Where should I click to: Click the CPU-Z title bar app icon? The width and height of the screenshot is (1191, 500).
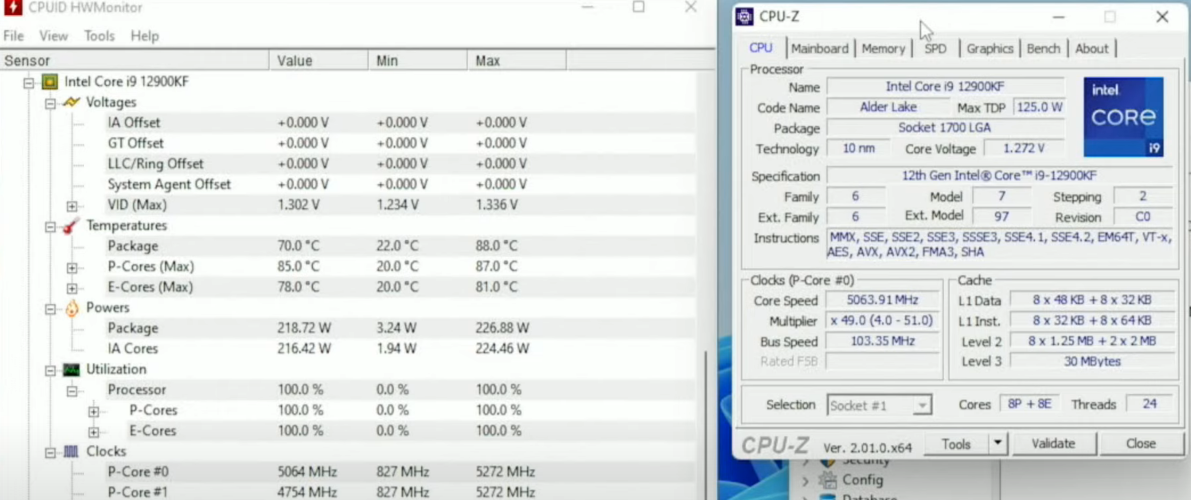pos(745,17)
